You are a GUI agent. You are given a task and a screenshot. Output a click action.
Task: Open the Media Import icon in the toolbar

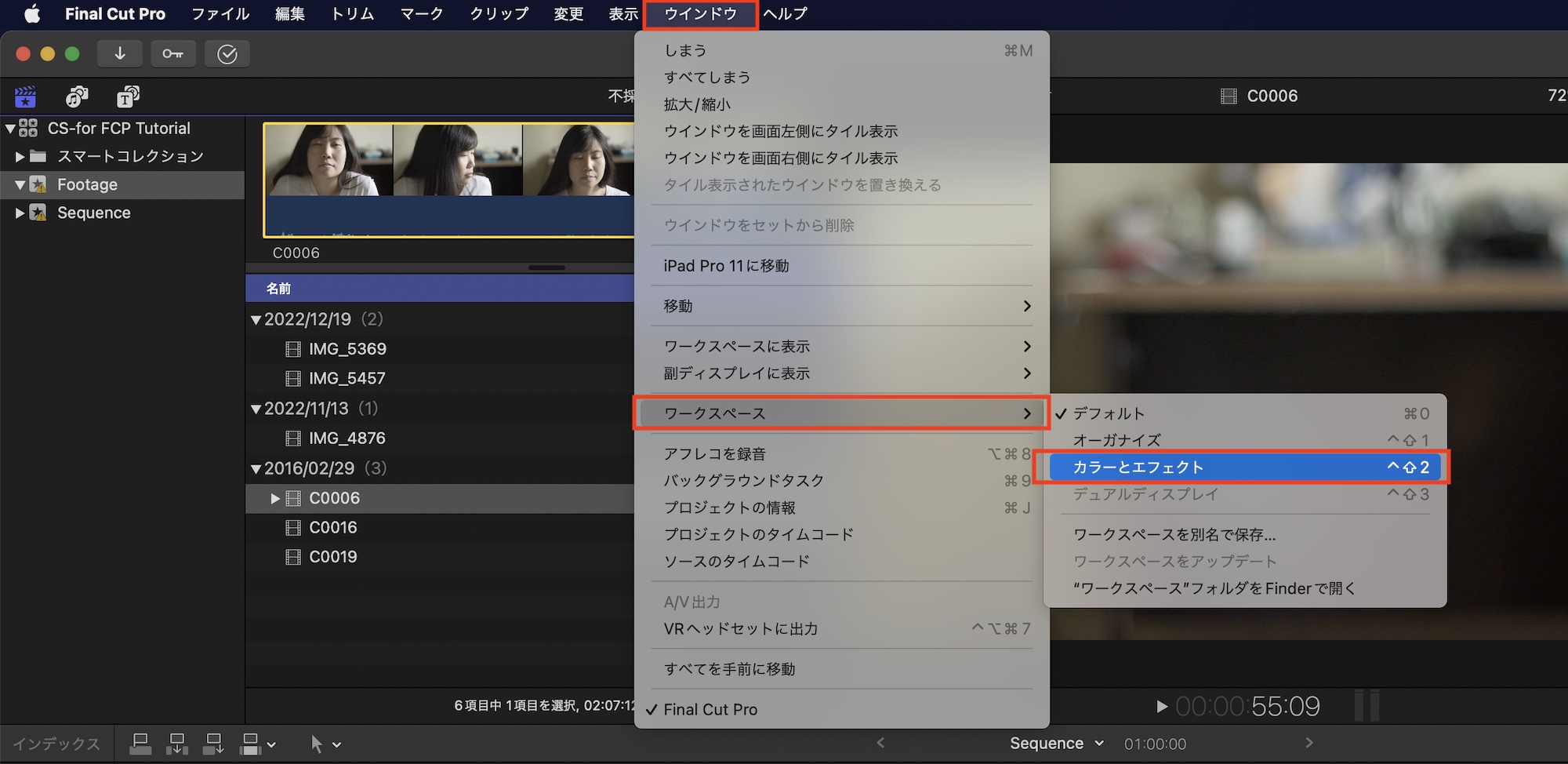(119, 53)
